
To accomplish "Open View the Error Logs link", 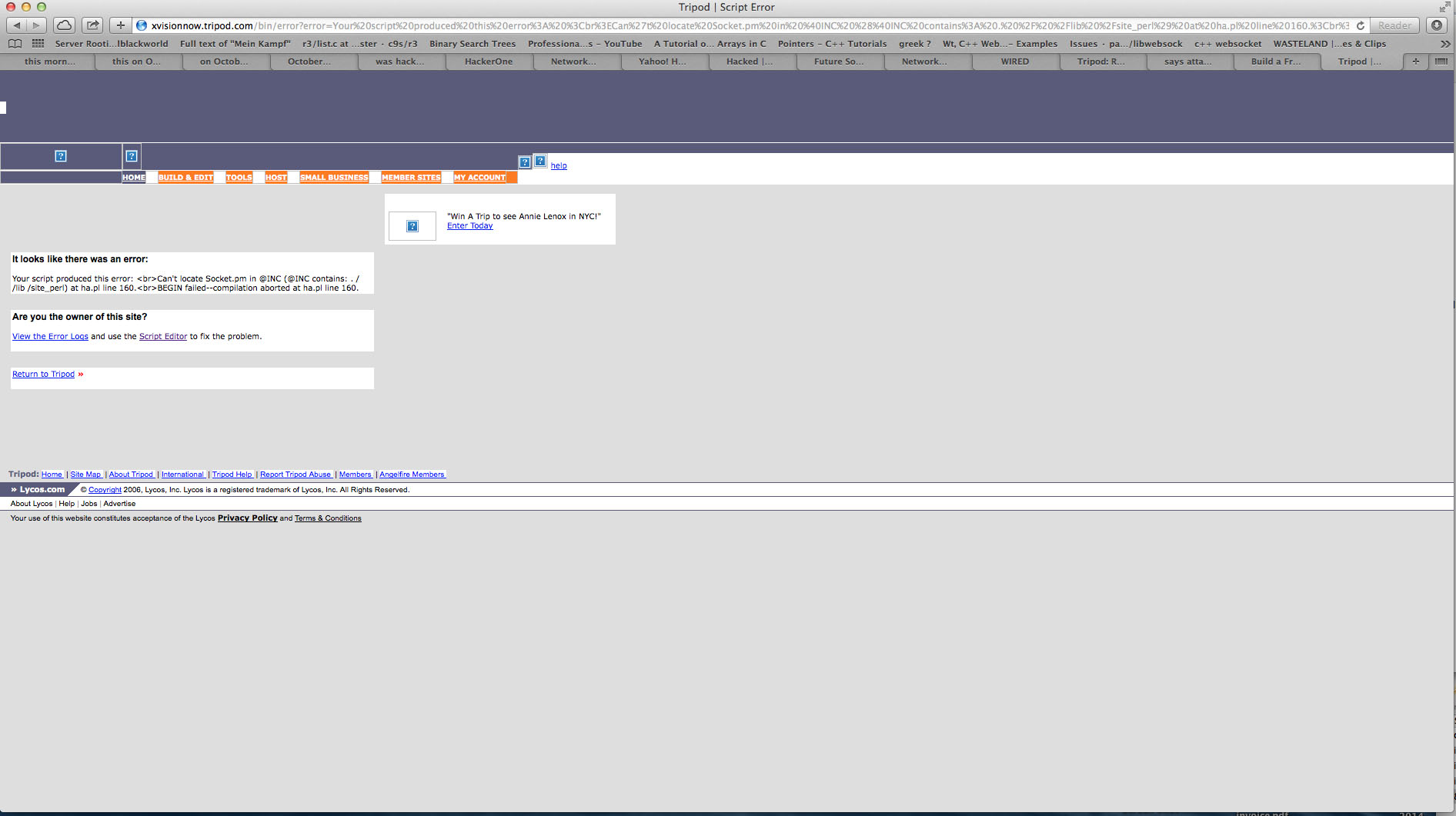I will pos(50,337).
